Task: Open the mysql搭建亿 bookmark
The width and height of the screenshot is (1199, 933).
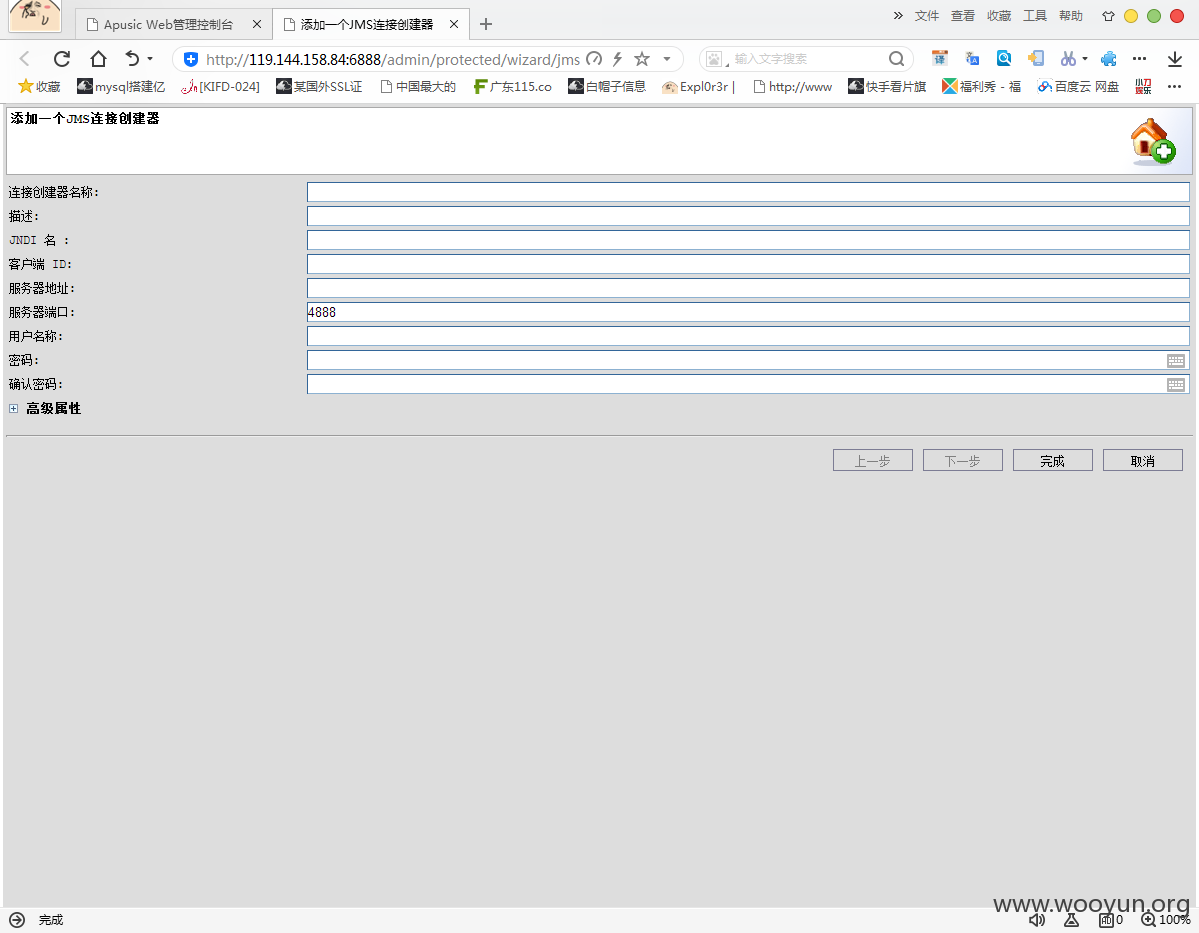Action: click(121, 86)
